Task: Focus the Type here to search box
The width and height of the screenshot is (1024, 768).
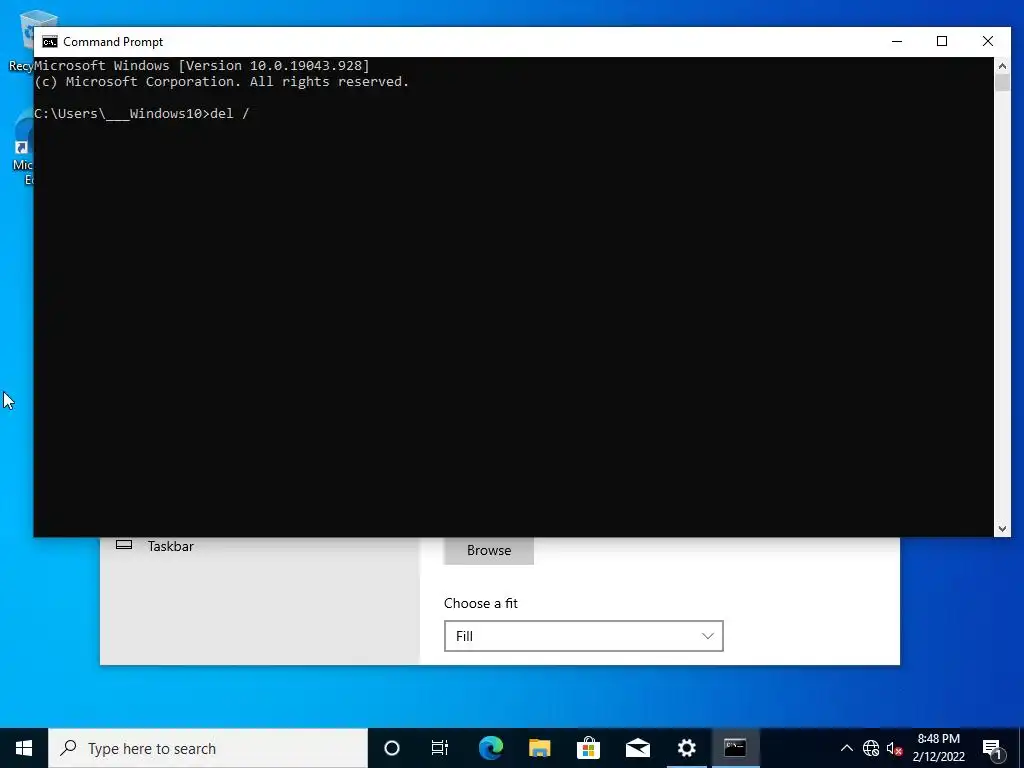Action: [208, 748]
